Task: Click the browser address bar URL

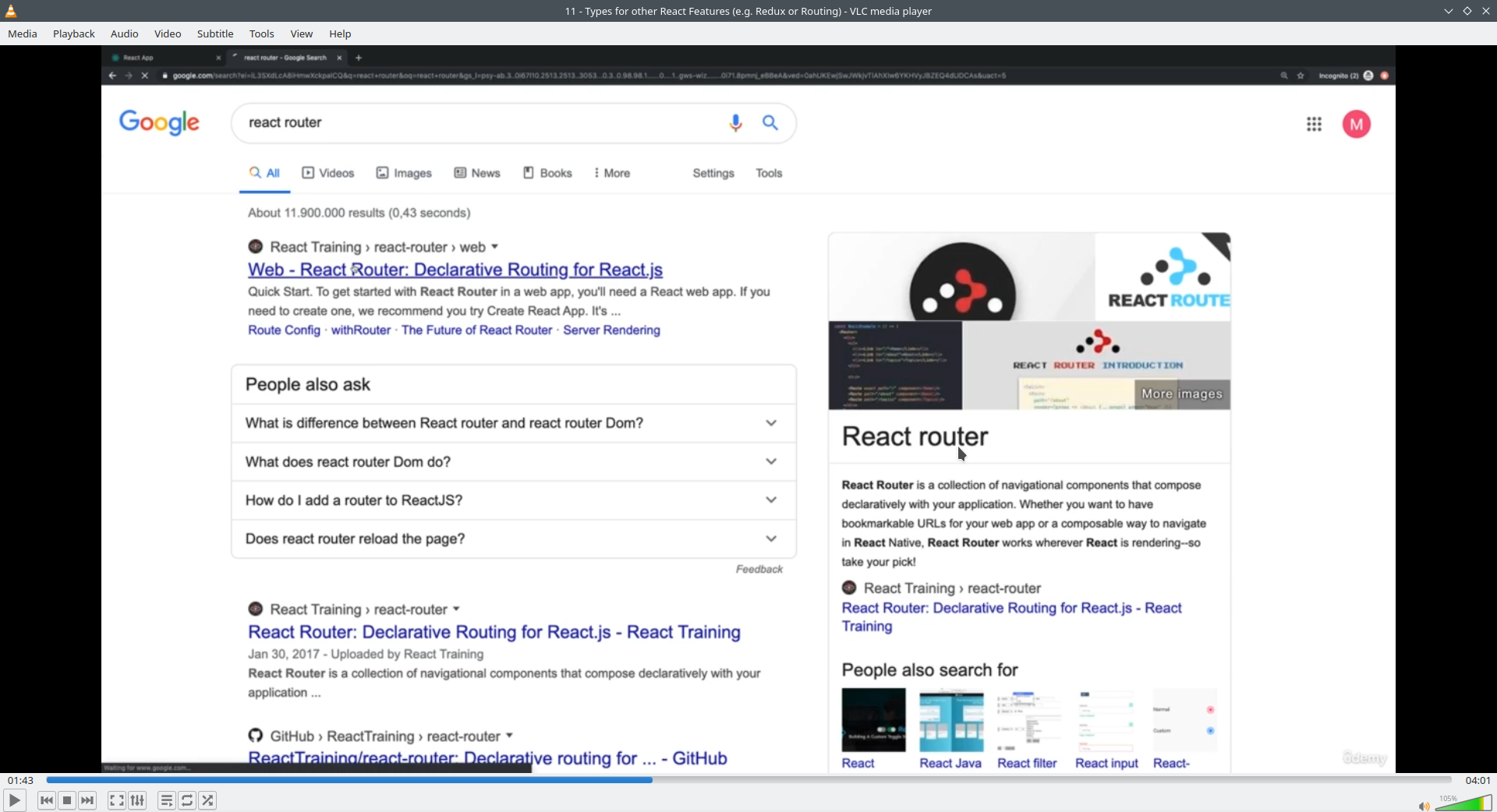Action: click(589, 76)
